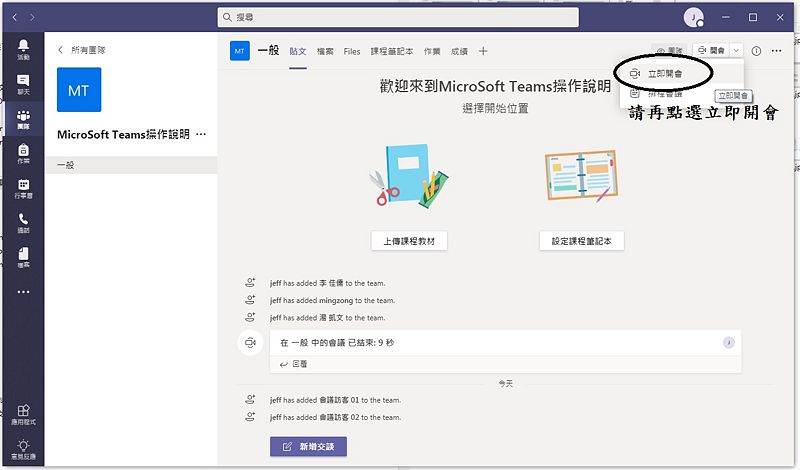Viewport: 800px width, 470px height.
Task: Switch to the Files tab
Action: coord(352,52)
